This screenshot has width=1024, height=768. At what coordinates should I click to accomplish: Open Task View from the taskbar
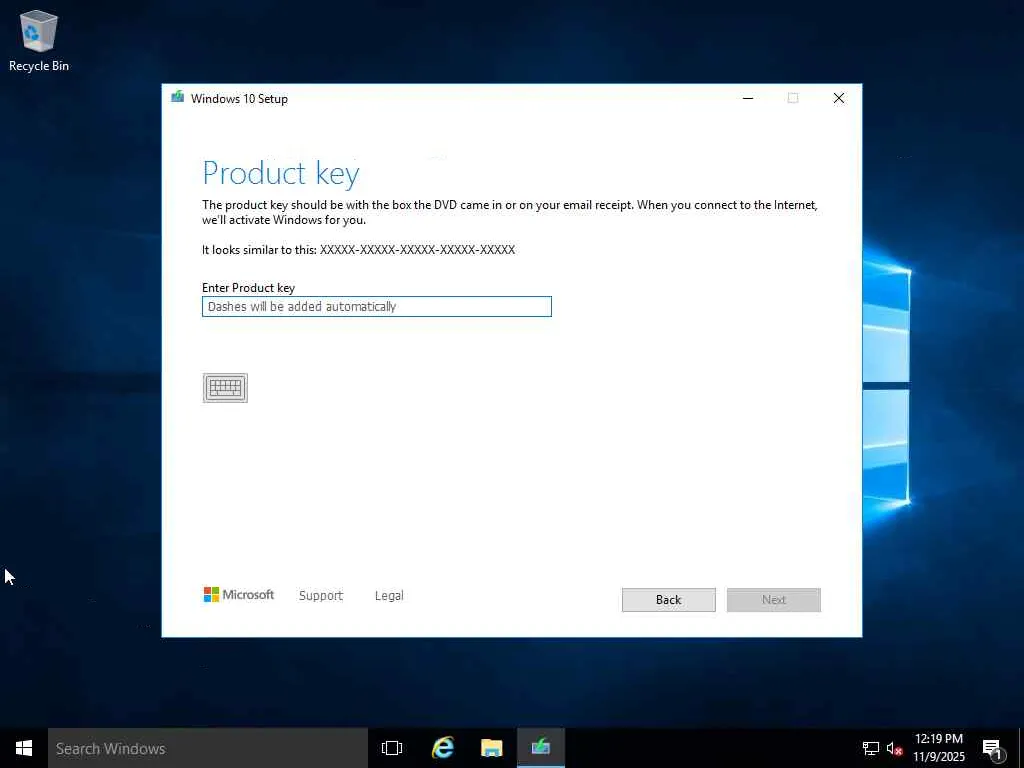pos(392,748)
